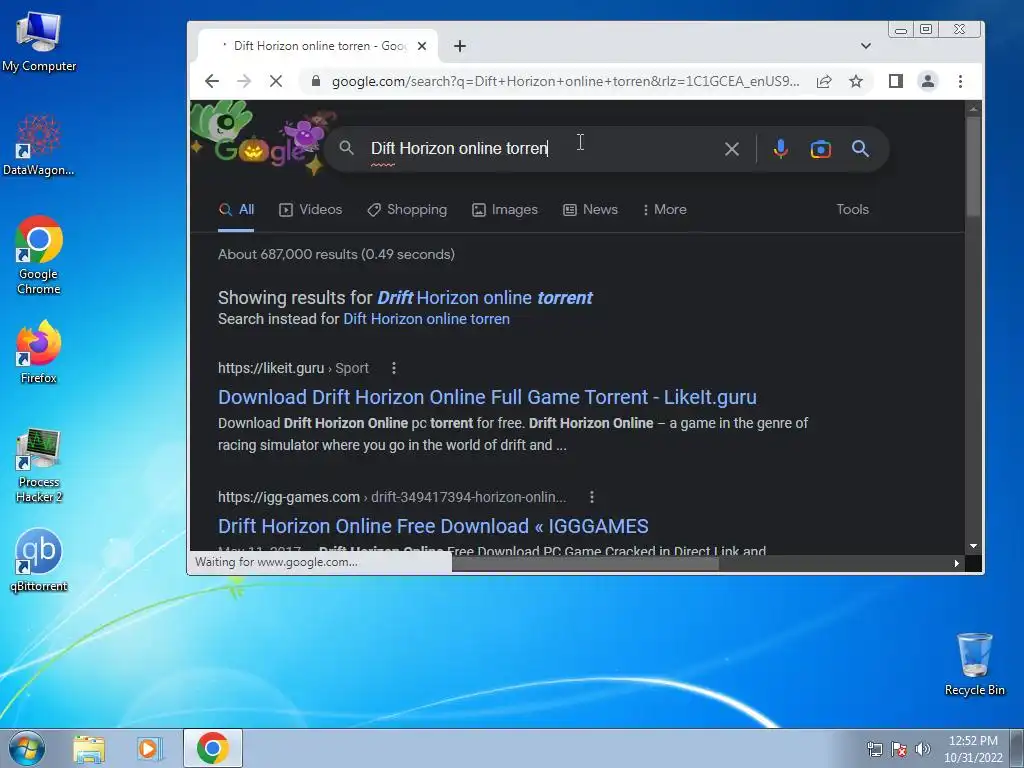Click the forward navigation arrow
The height and width of the screenshot is (768, 1024).
244,81
